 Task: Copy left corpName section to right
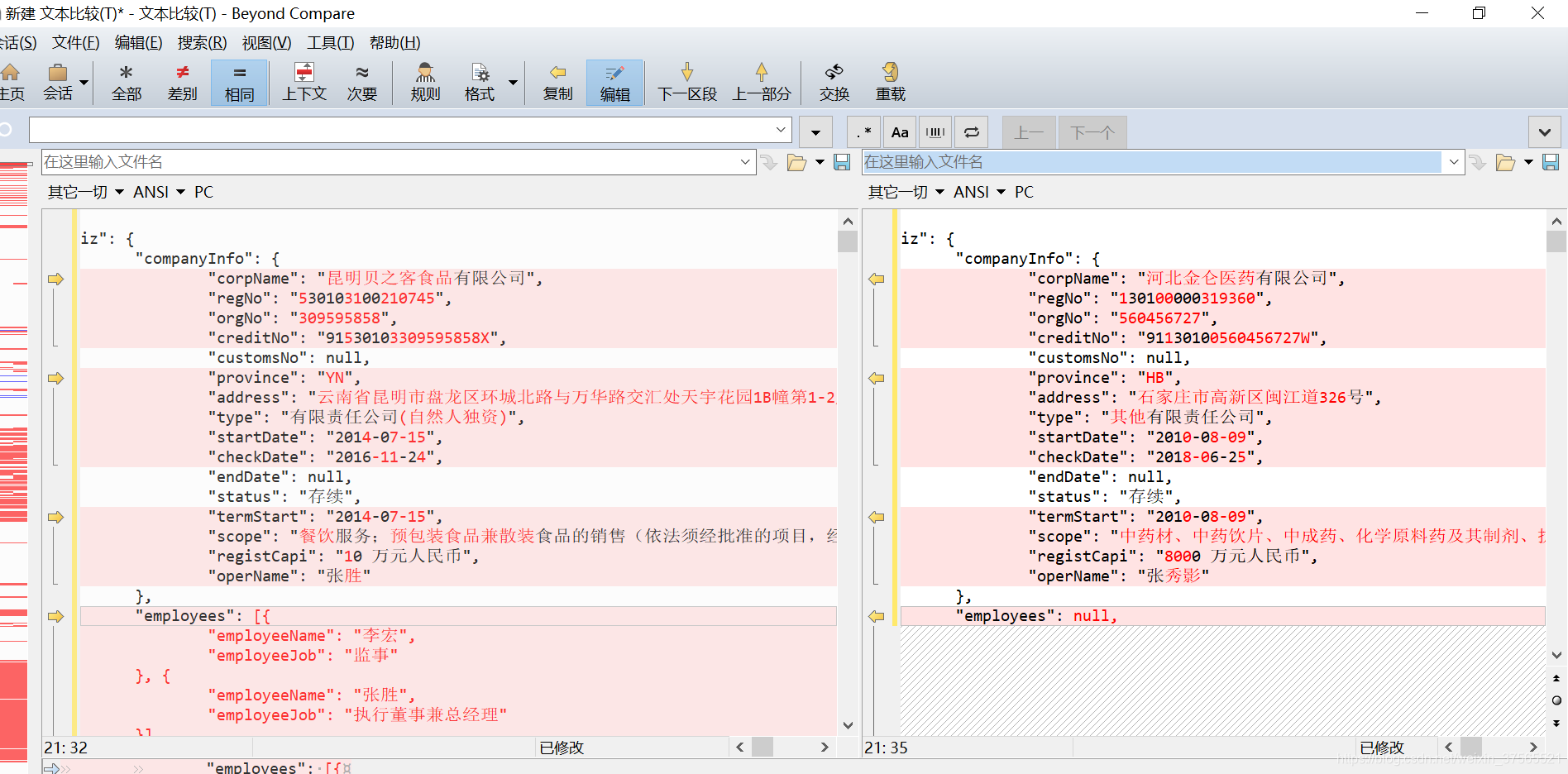[x=55, y=279]
